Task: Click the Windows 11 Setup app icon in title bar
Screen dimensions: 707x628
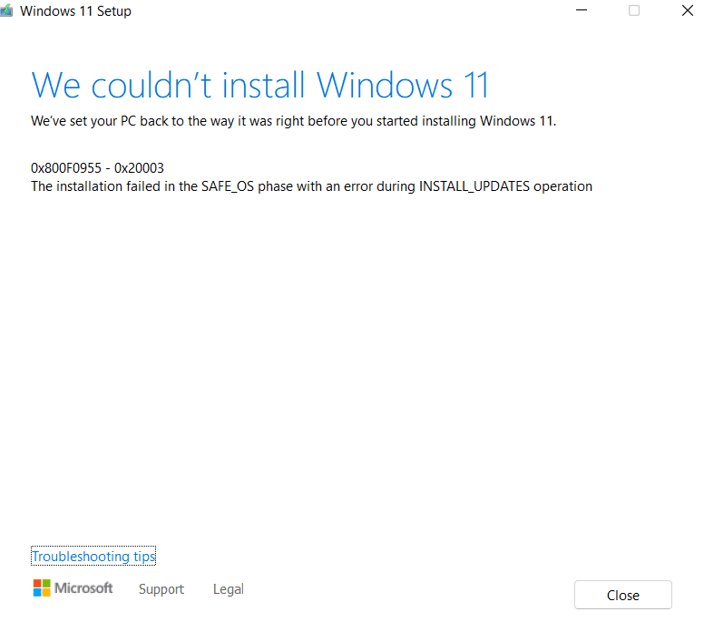Action: [6, 10]
